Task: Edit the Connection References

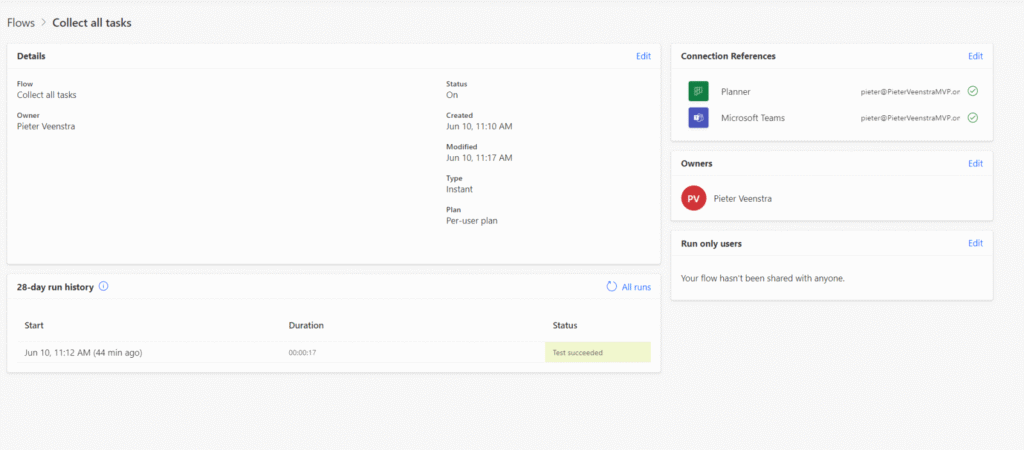Action: pos(975,56)
